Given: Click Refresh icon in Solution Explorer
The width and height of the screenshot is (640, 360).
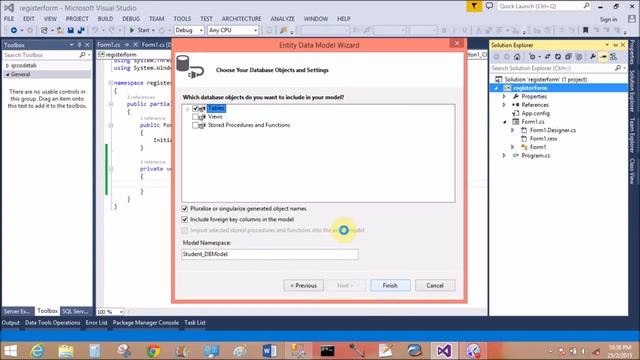Looking at the screenshot, I should pos(558,57).
